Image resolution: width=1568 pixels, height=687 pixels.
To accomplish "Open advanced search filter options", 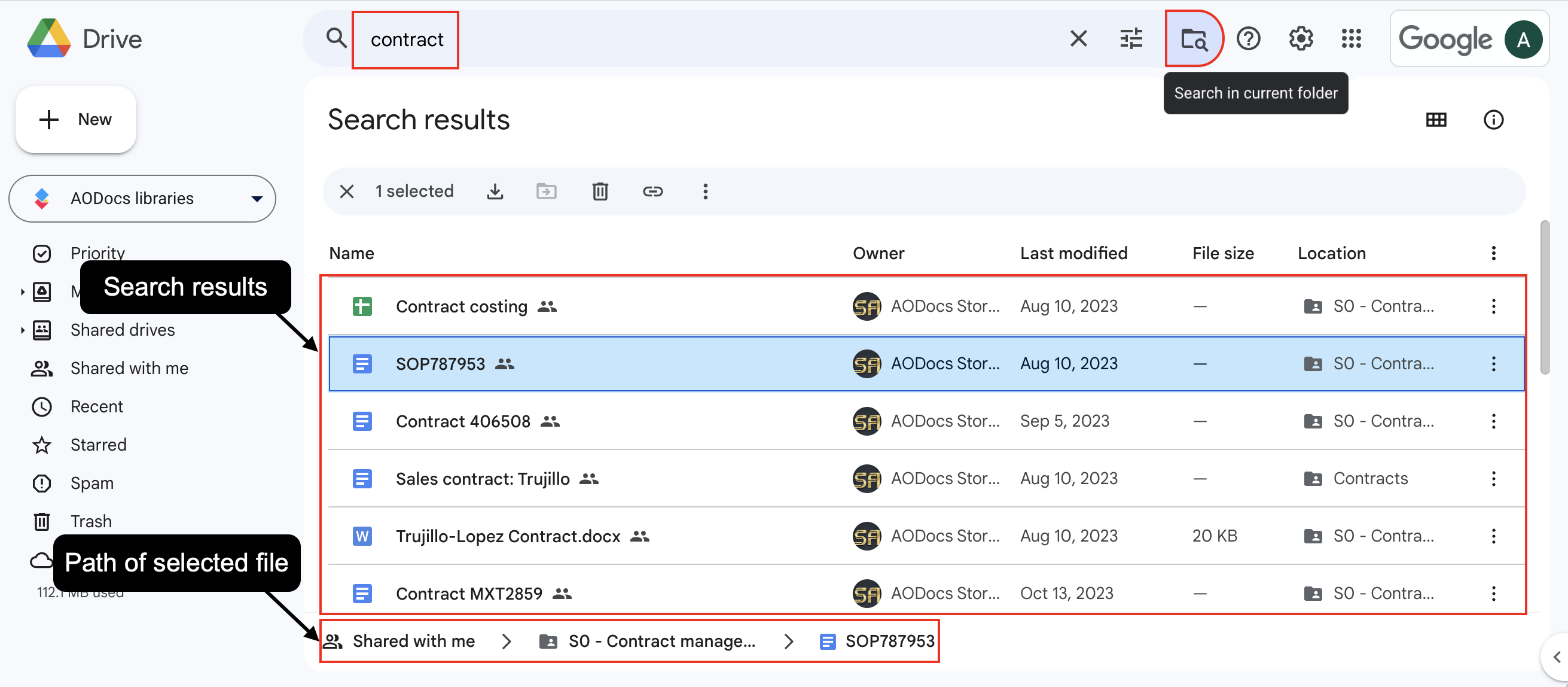I will (x=1131, y=38).
